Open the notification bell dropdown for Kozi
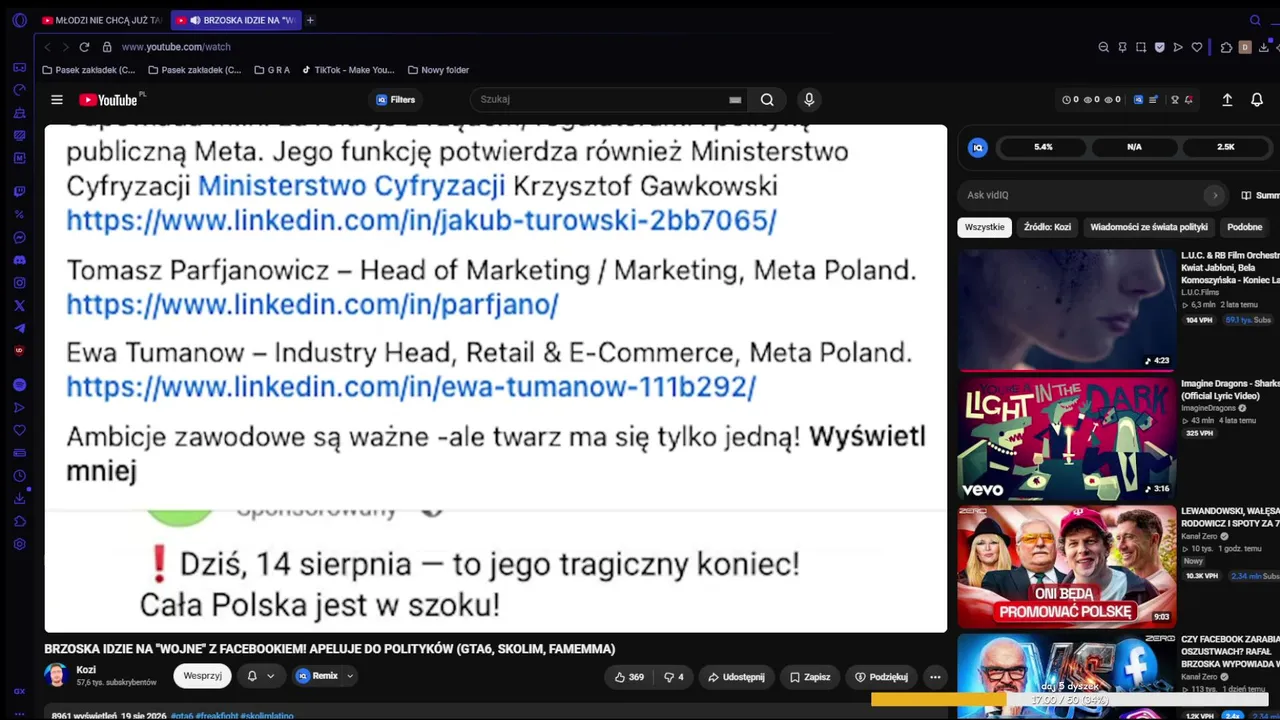The image size is (1280, 720). coord(261,676)
